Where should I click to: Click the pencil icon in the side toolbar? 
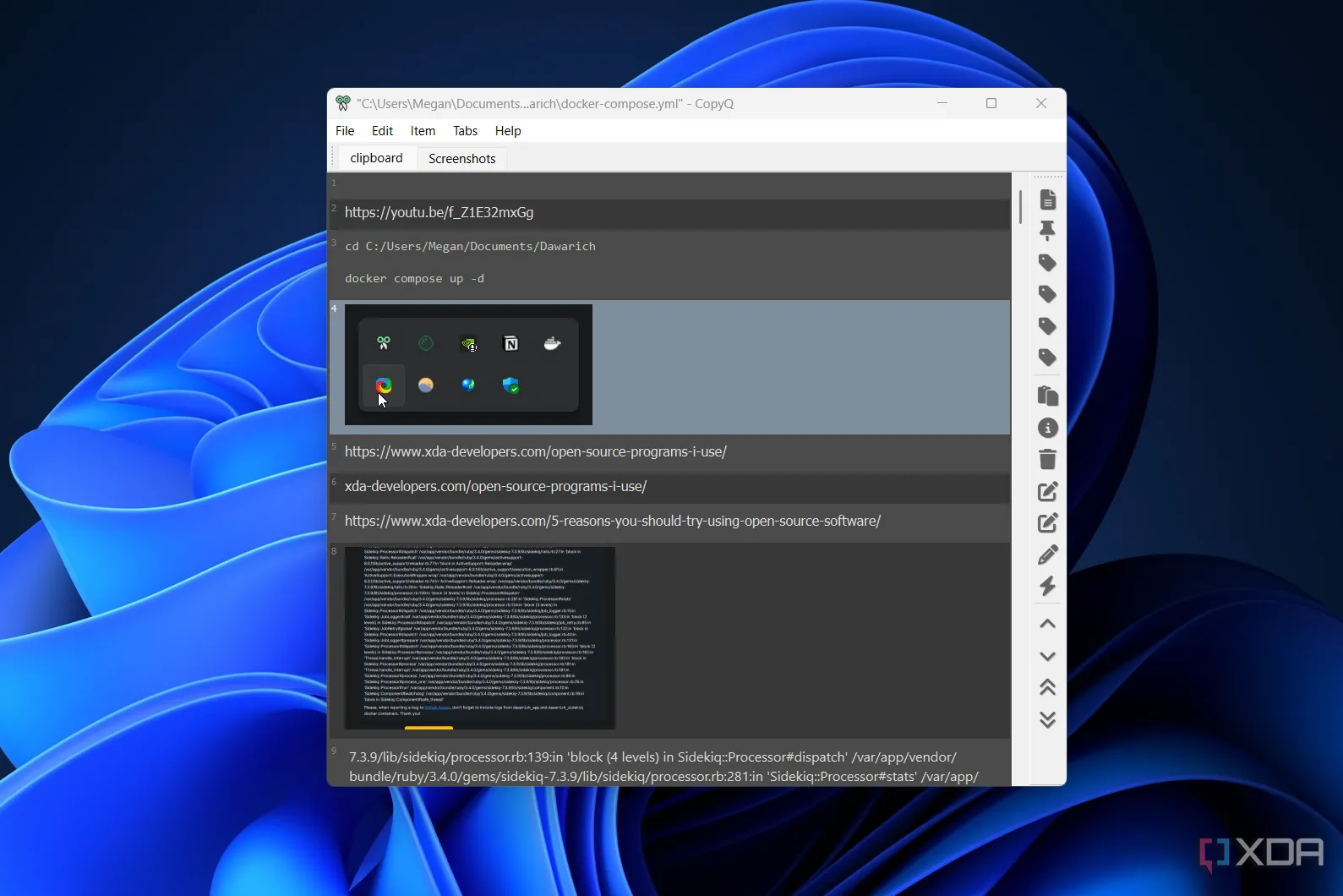point(1047,555)
